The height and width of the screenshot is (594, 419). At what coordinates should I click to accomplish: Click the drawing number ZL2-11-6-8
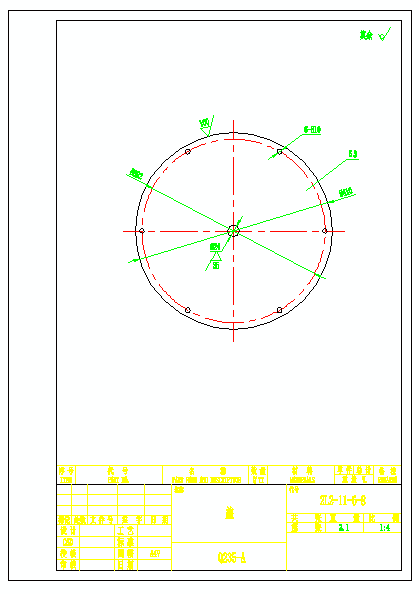343,500
